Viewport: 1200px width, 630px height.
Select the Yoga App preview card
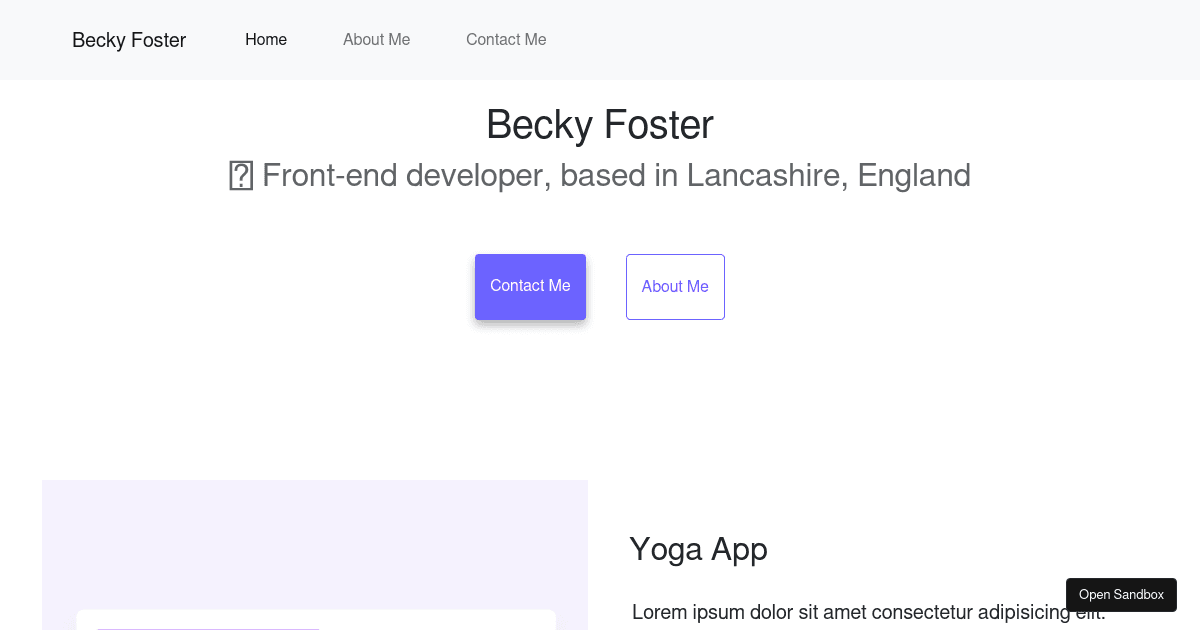(315, 555)
